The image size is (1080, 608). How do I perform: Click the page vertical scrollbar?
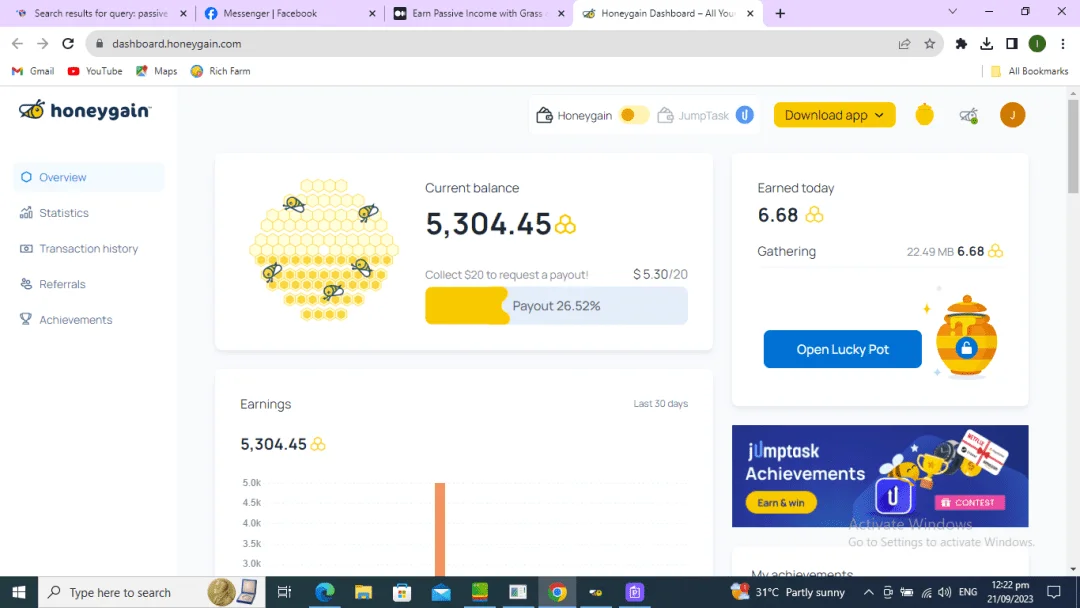[1073, 146]
